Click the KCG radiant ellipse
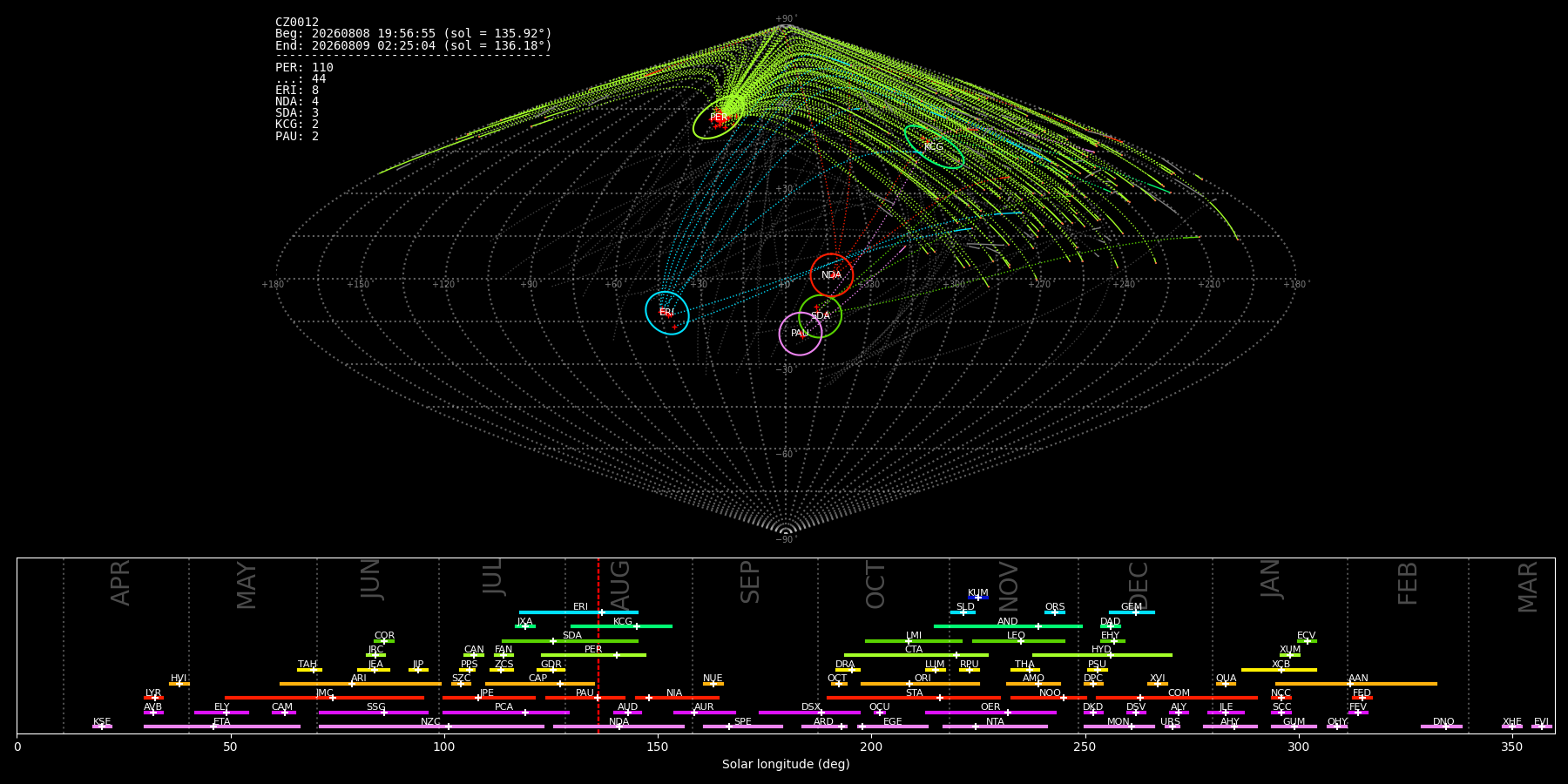Viewport: 1568px width, 784px height. (934, 146)
